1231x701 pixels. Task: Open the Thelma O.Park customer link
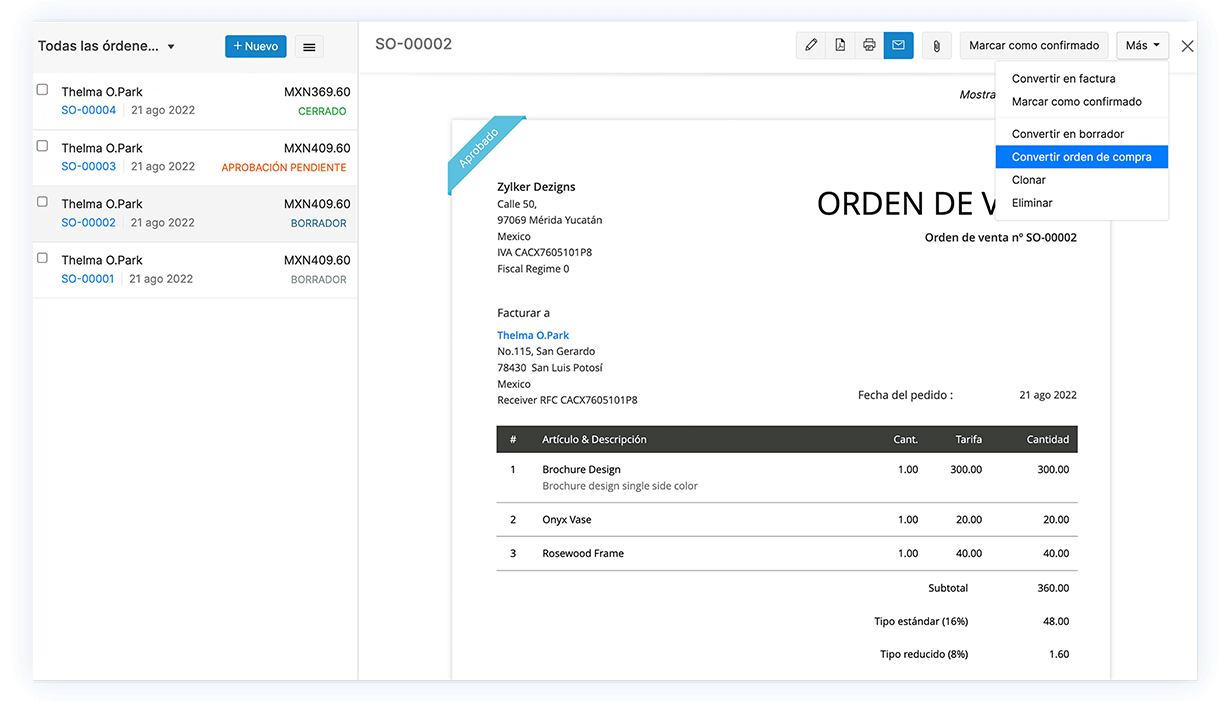point(533,335)
